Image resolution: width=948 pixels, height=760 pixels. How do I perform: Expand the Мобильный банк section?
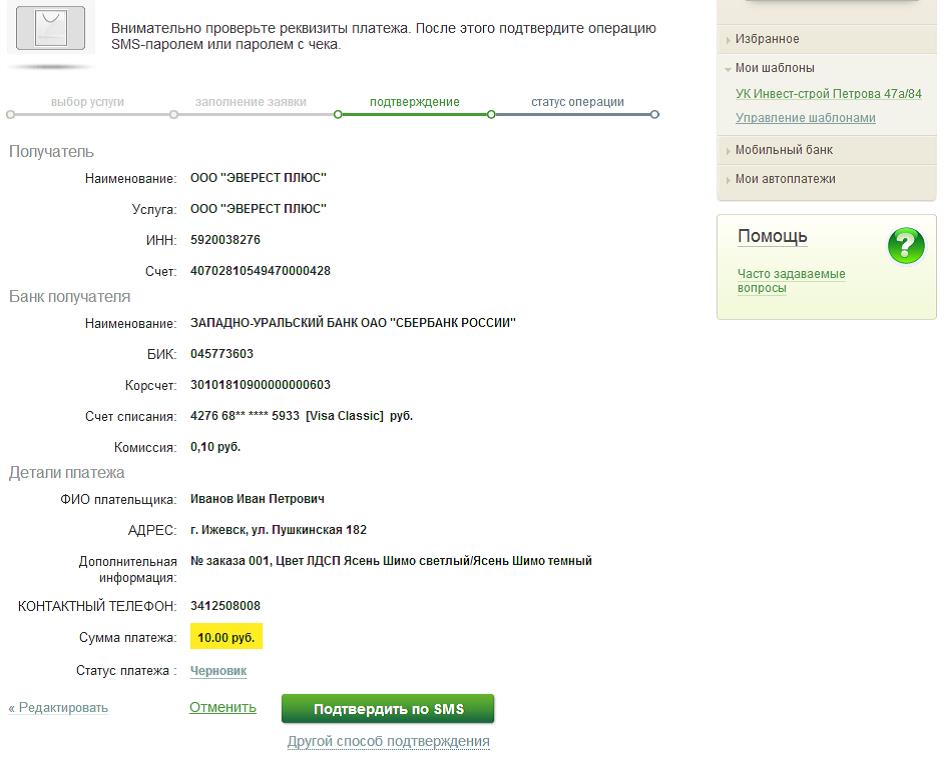[784, 150]
